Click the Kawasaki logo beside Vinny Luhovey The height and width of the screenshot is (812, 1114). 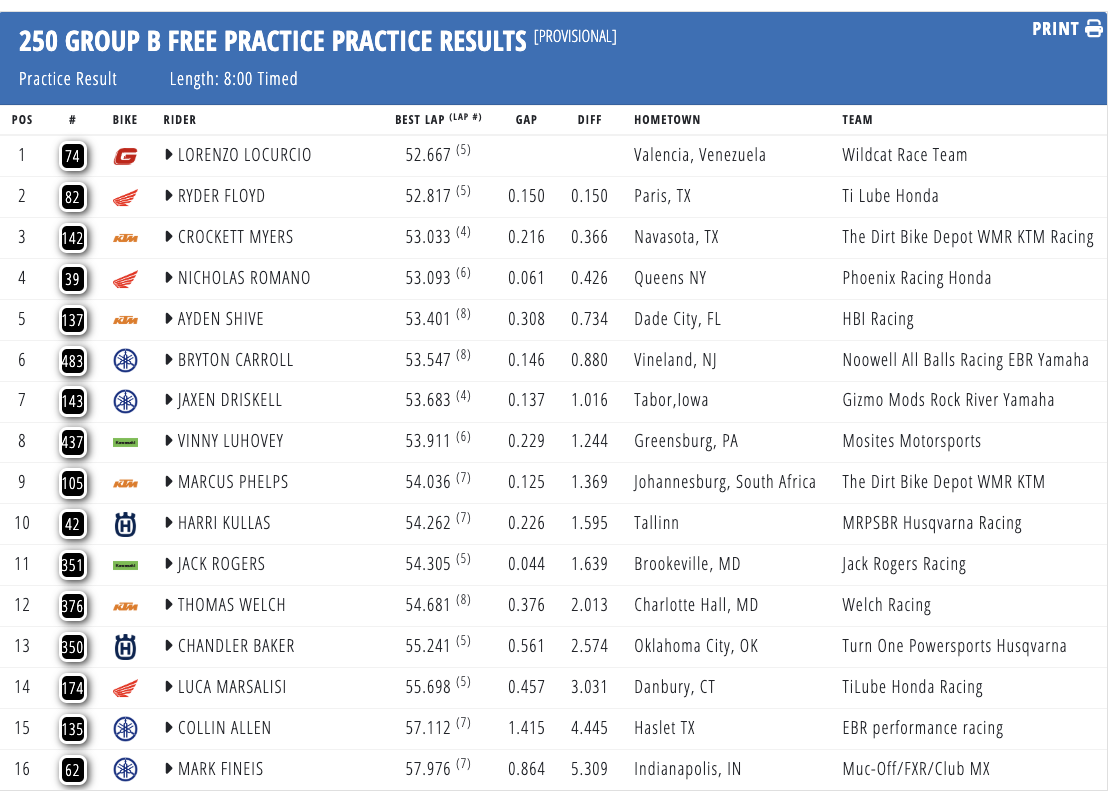tap(125, 442)
